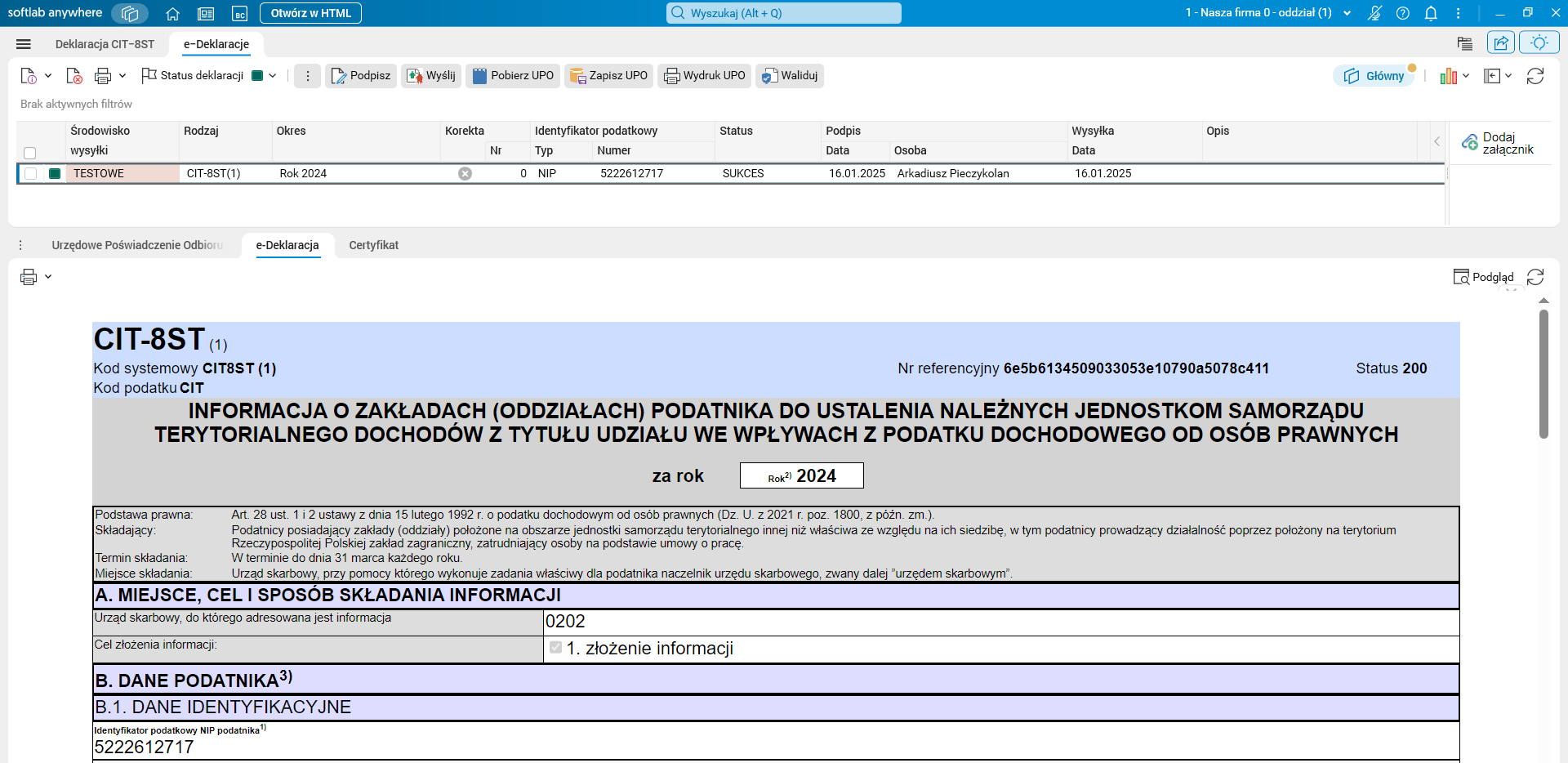
Task: Select the Podpisz (sign) tool
Action: coord(360,75)
